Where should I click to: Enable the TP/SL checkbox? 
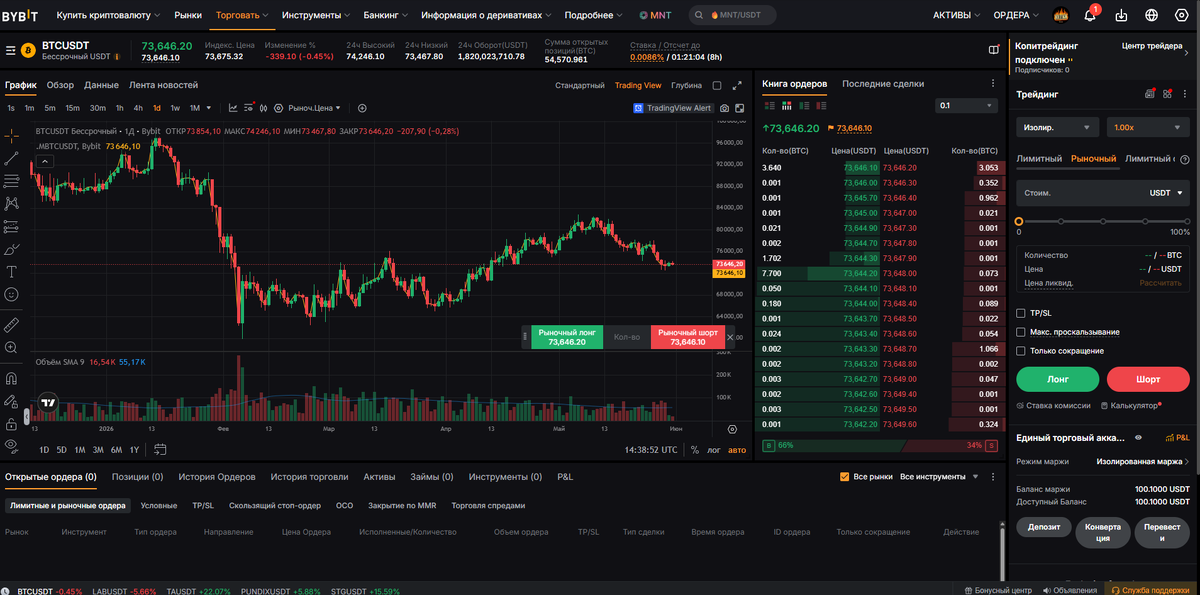click(x=1021, y=313)
